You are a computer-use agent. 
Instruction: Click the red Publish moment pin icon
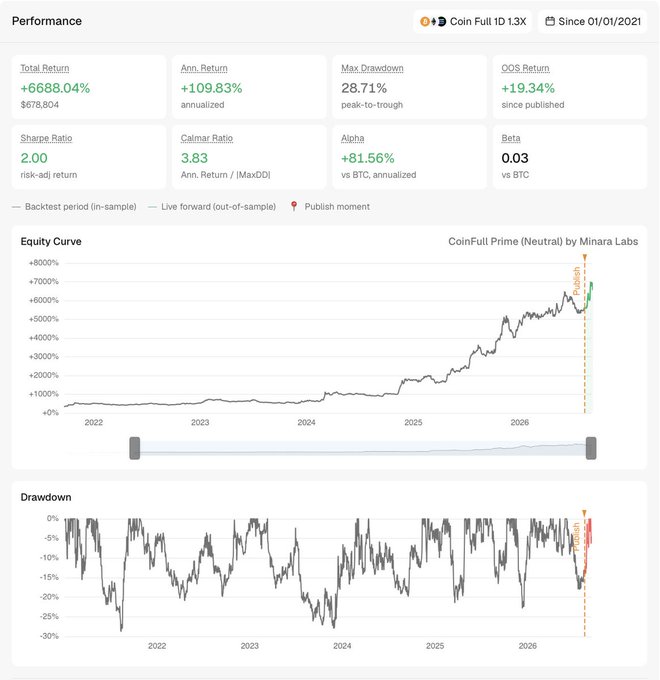[294, 206]
